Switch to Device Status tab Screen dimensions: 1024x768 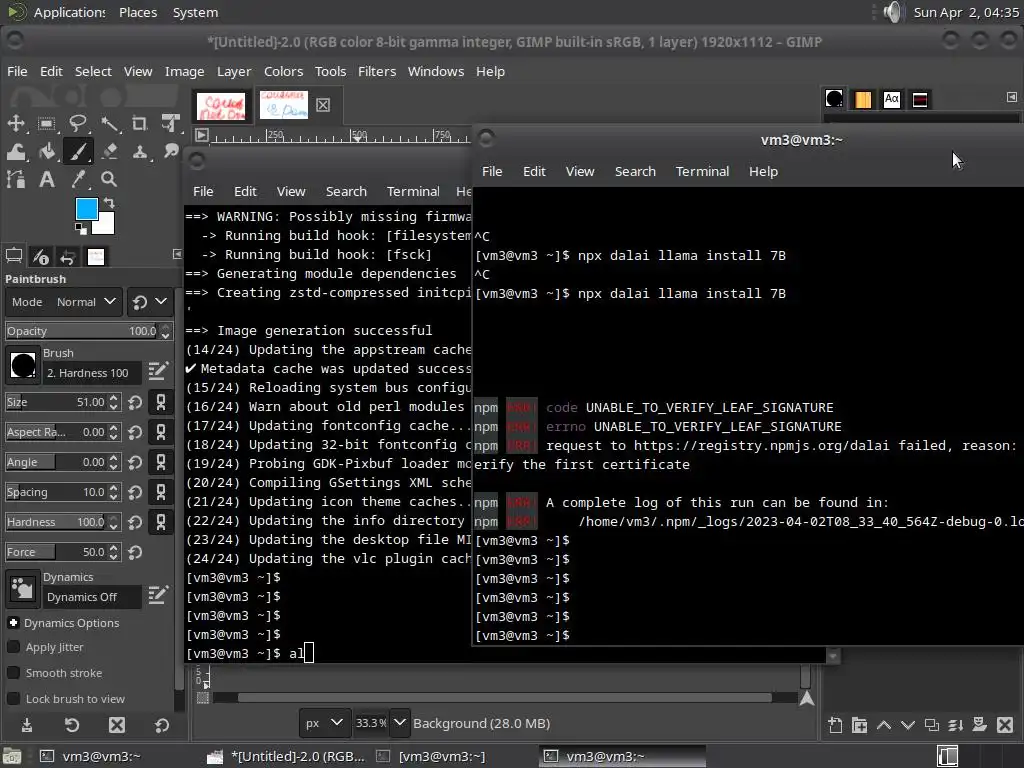coord(41,257)
